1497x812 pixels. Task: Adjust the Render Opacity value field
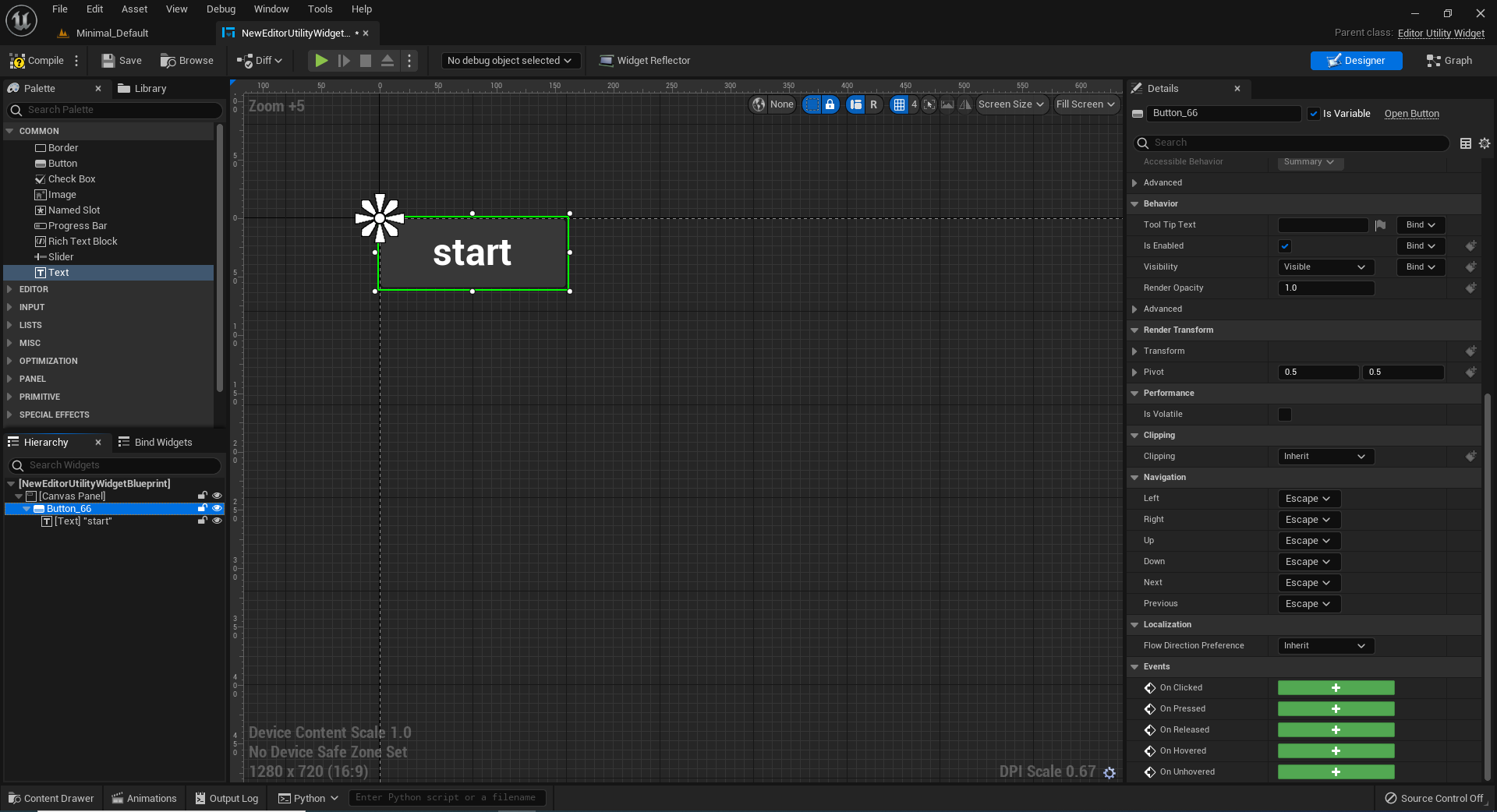(1325, 288)
